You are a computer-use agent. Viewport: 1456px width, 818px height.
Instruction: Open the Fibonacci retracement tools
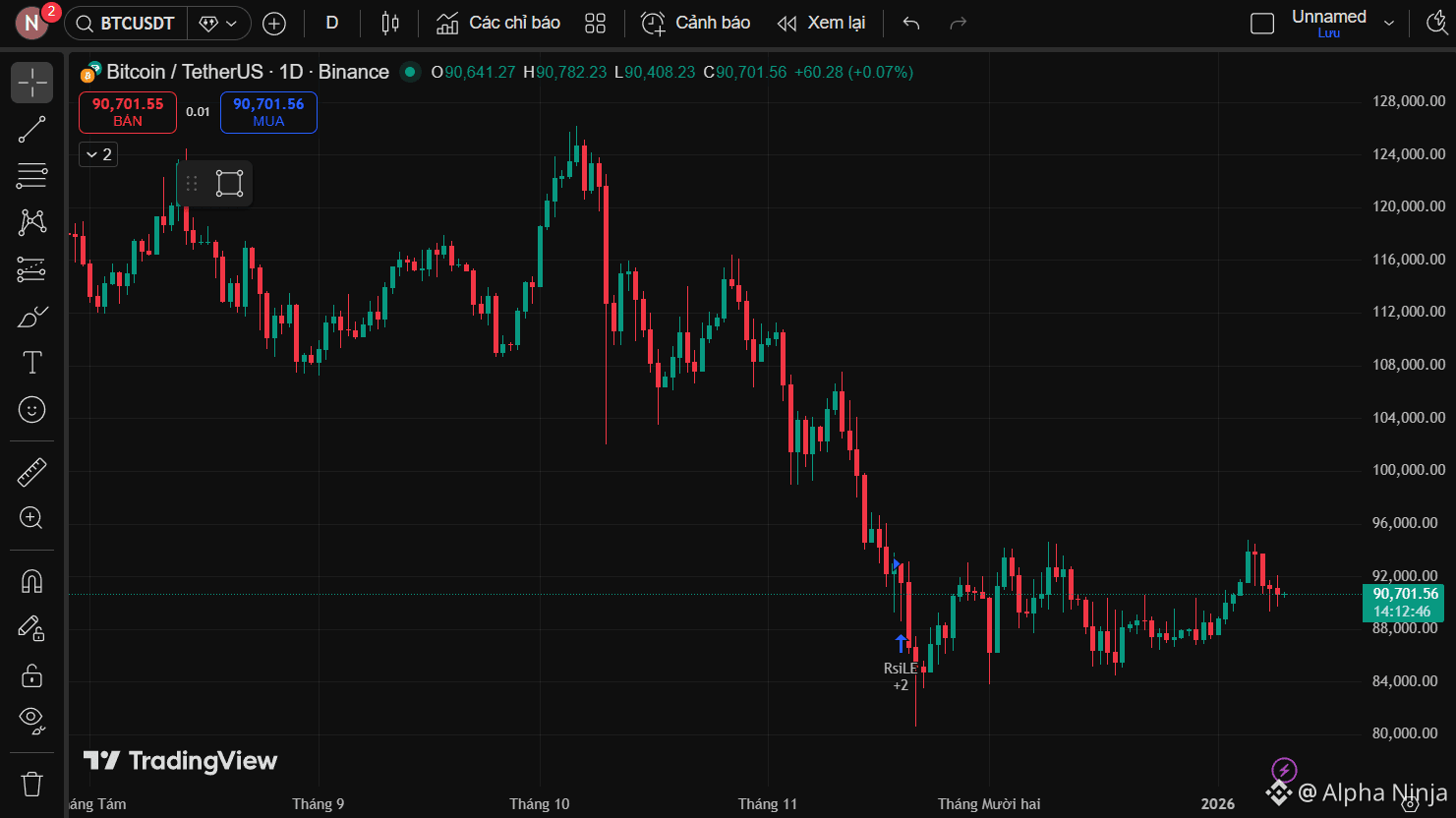pos(31,176)
